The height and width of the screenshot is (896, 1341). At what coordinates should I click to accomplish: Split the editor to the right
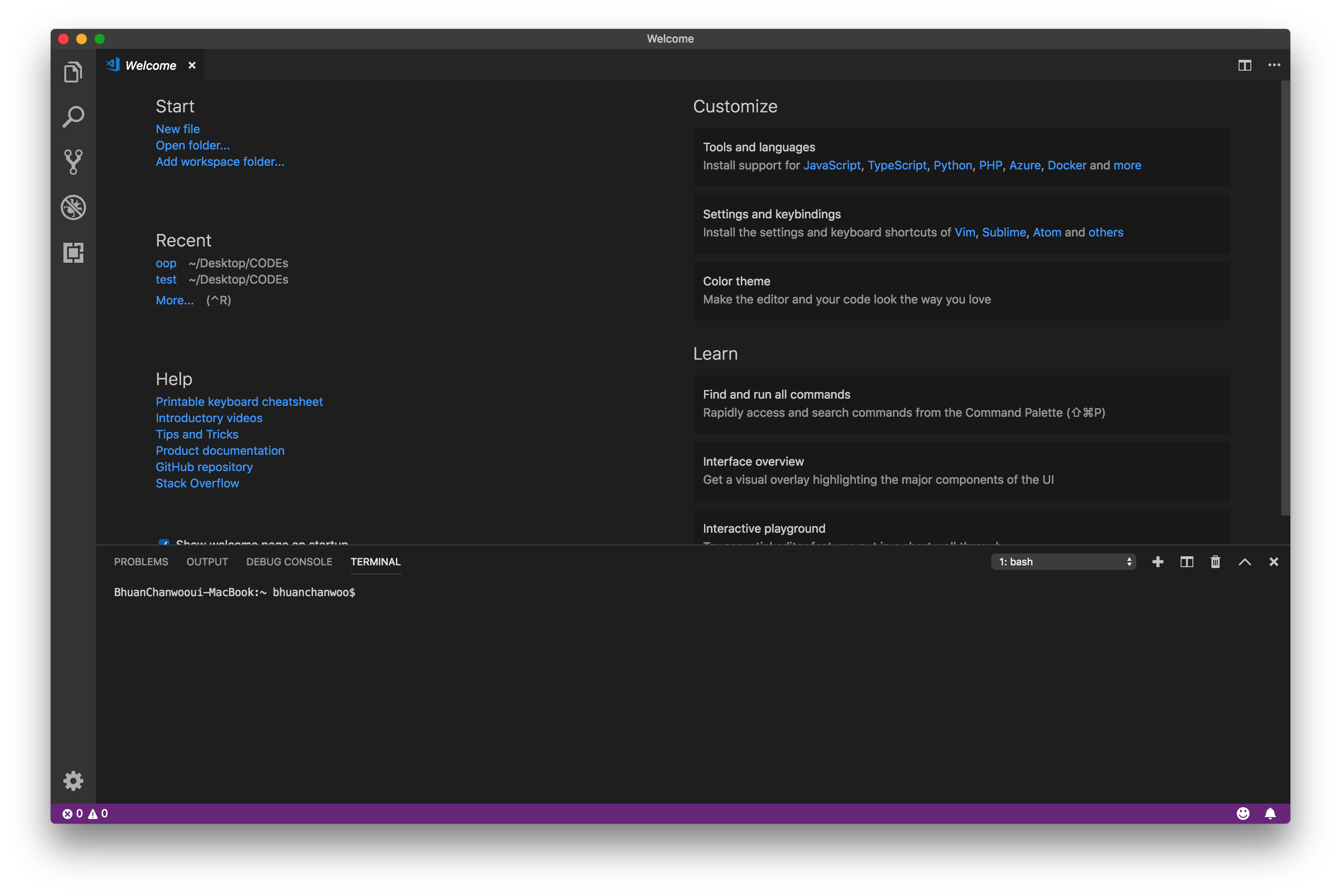1245,65
